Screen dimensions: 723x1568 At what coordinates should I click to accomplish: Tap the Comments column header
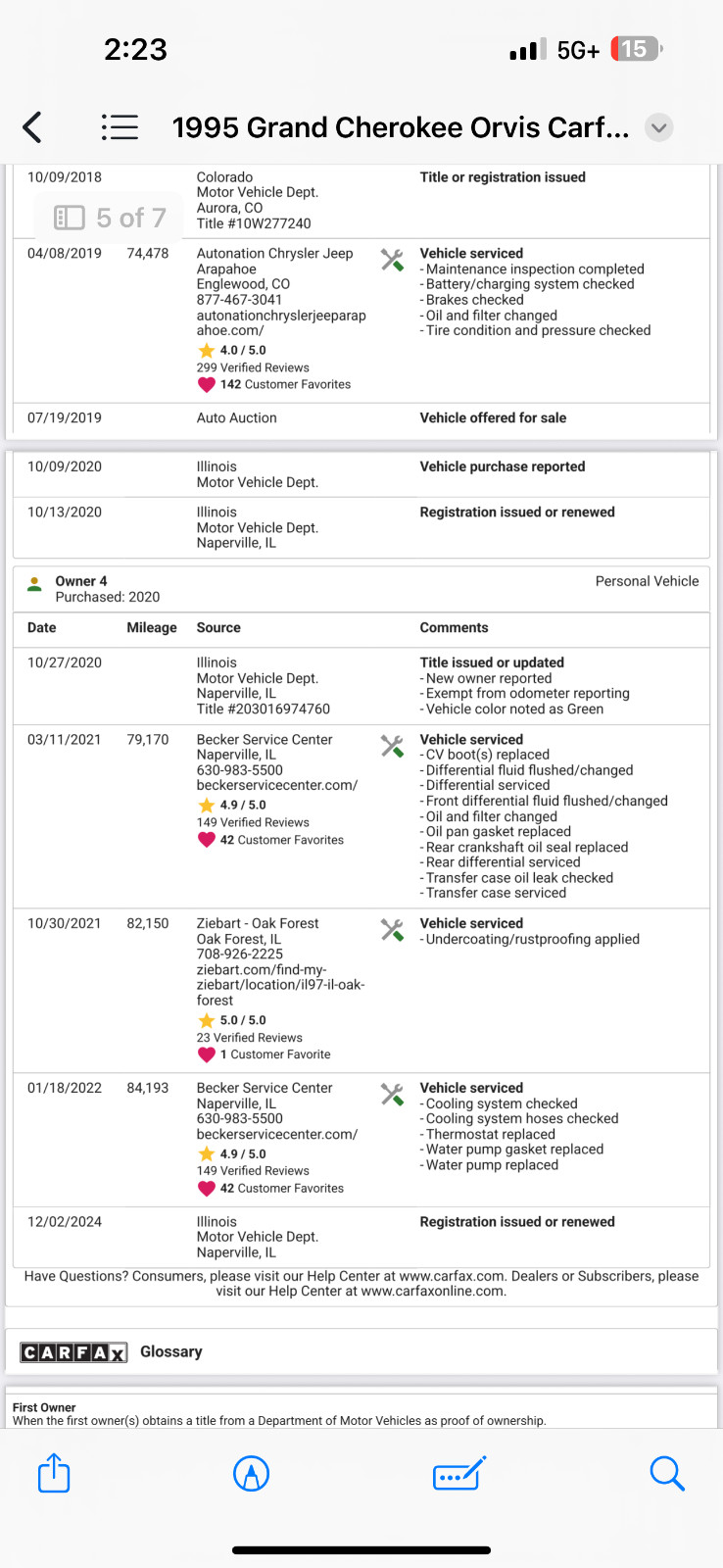[x=454, y=628]
